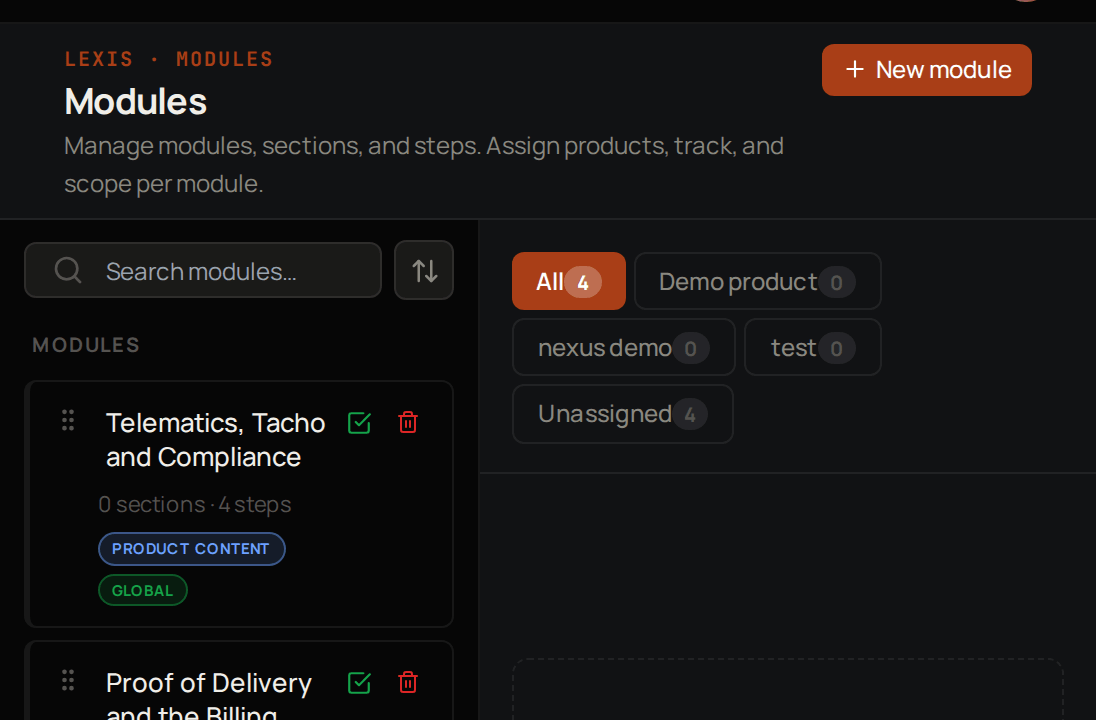
Task: Click PRODUCT CONTENT badge on Telematics module
Action: tap(192, 549)
